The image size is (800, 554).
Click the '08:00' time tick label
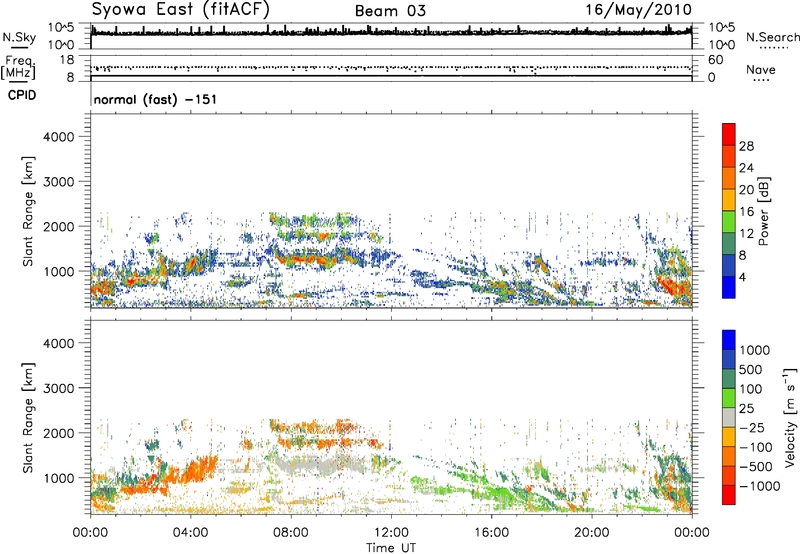290,533
